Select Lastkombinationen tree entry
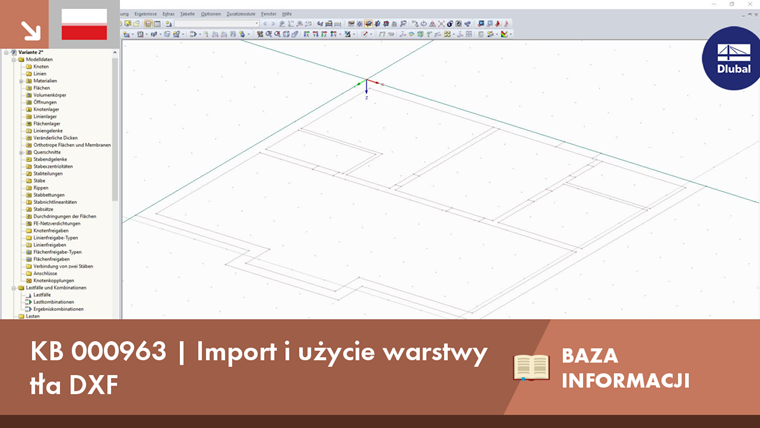The width and height of the screenshot is (760, 428). click(x=54, y=302)
